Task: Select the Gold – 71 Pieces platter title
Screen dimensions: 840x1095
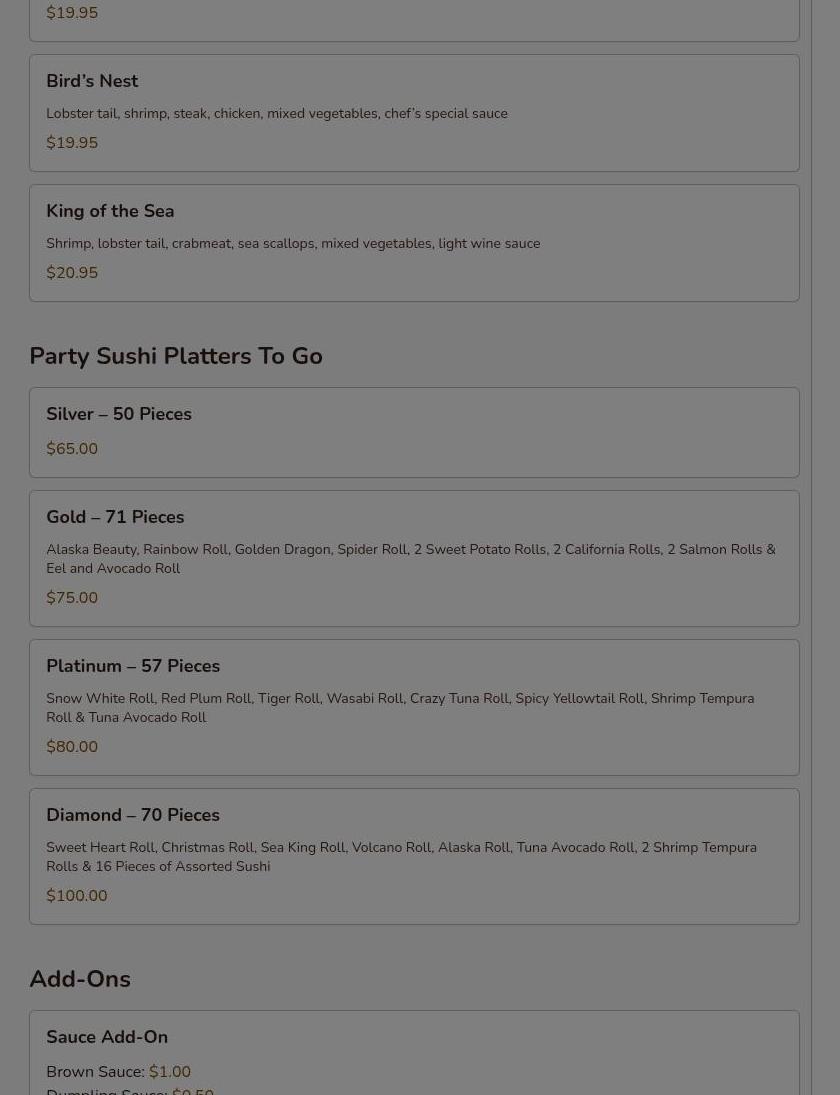Action: point(115,517)
